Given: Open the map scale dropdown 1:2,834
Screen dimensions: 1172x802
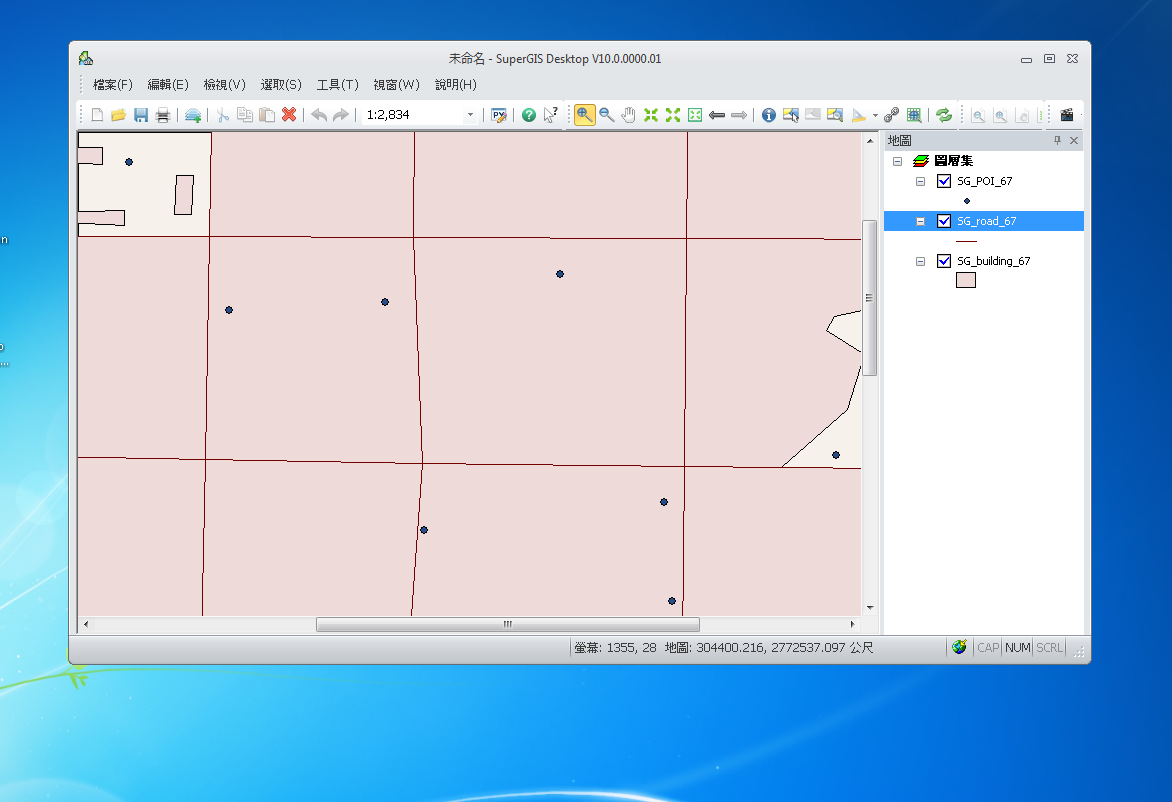Looking at the screenshot, I should 470,115.
